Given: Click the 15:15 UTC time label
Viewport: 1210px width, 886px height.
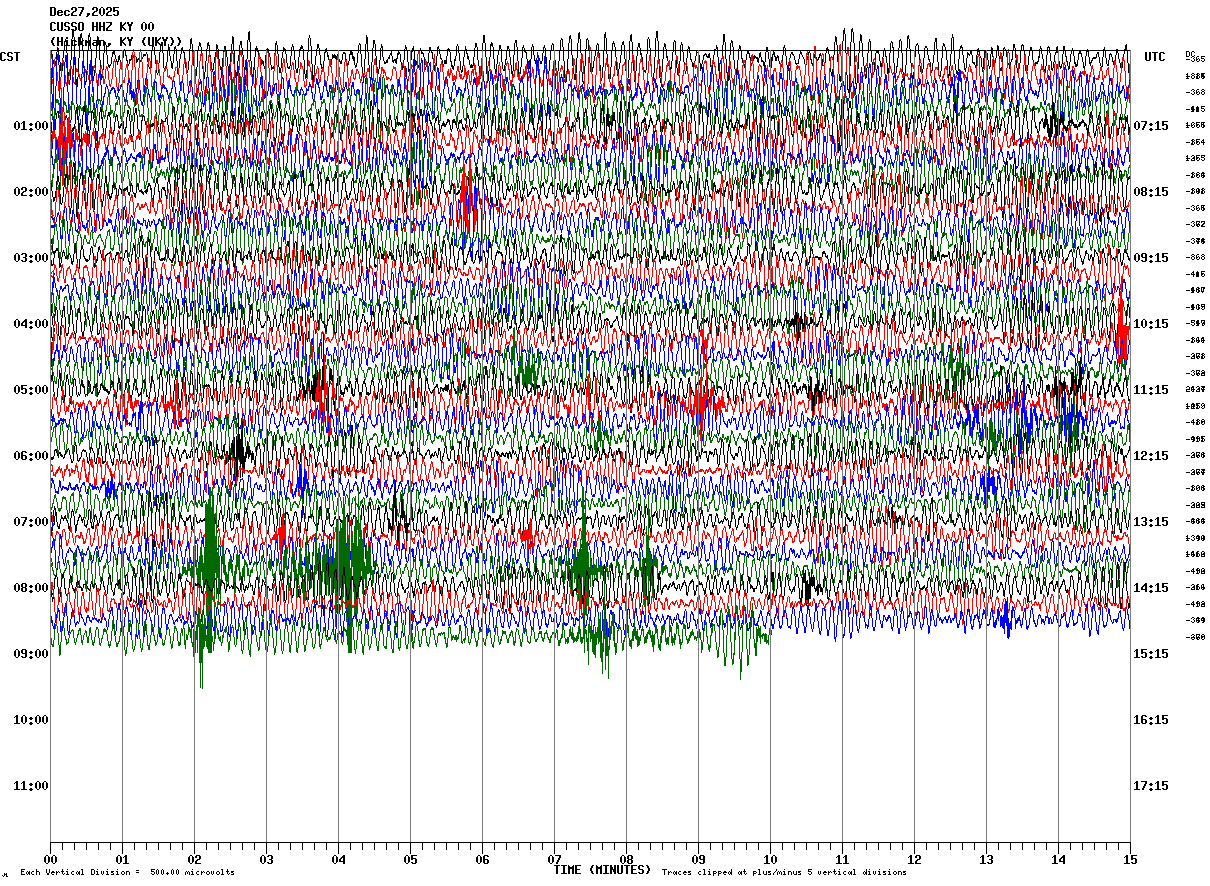Looking at the screenshot, I should click(1151, 654).
